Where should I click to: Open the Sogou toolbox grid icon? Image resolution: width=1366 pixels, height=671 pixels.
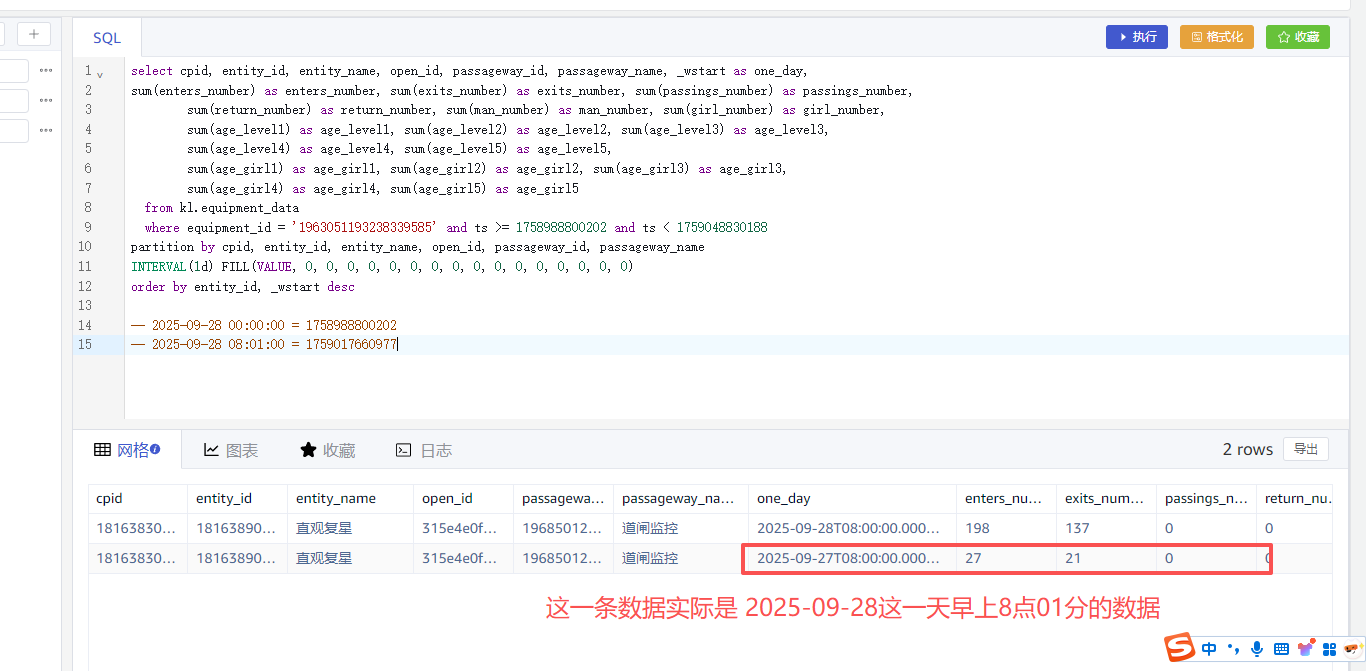pyautogui.click(x=1329, y=649)
